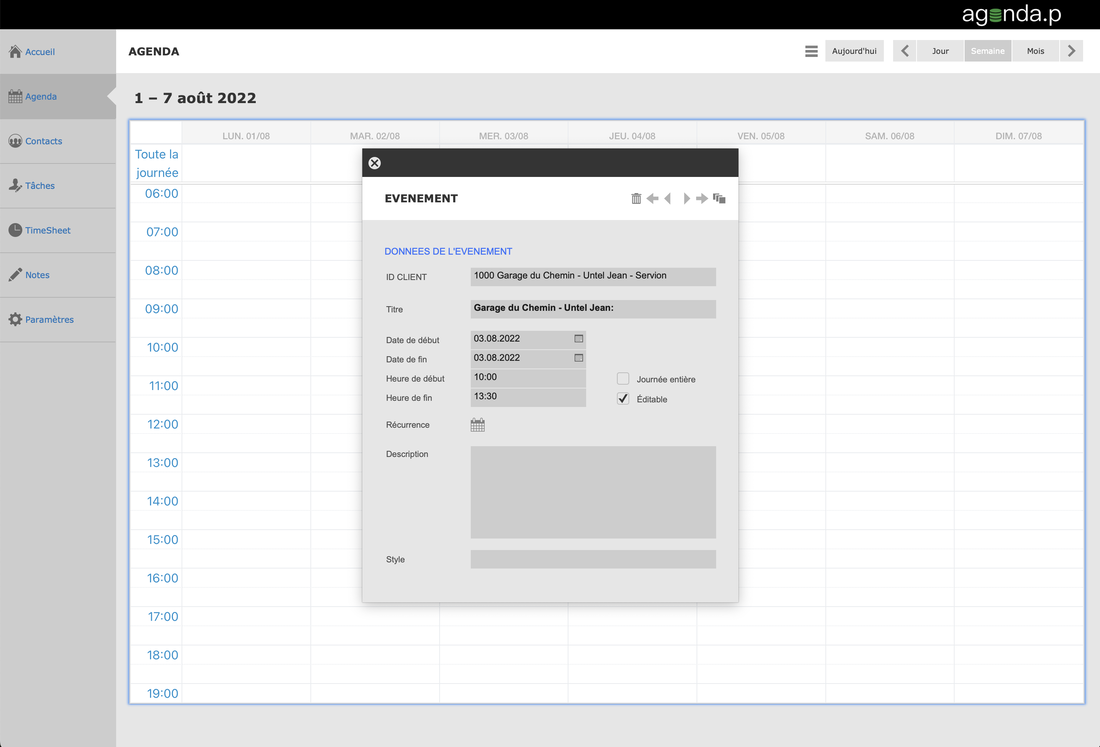Delete the event with the trash icon
Viewport: 1100px width, 747px height.
(x=636, y=199)
